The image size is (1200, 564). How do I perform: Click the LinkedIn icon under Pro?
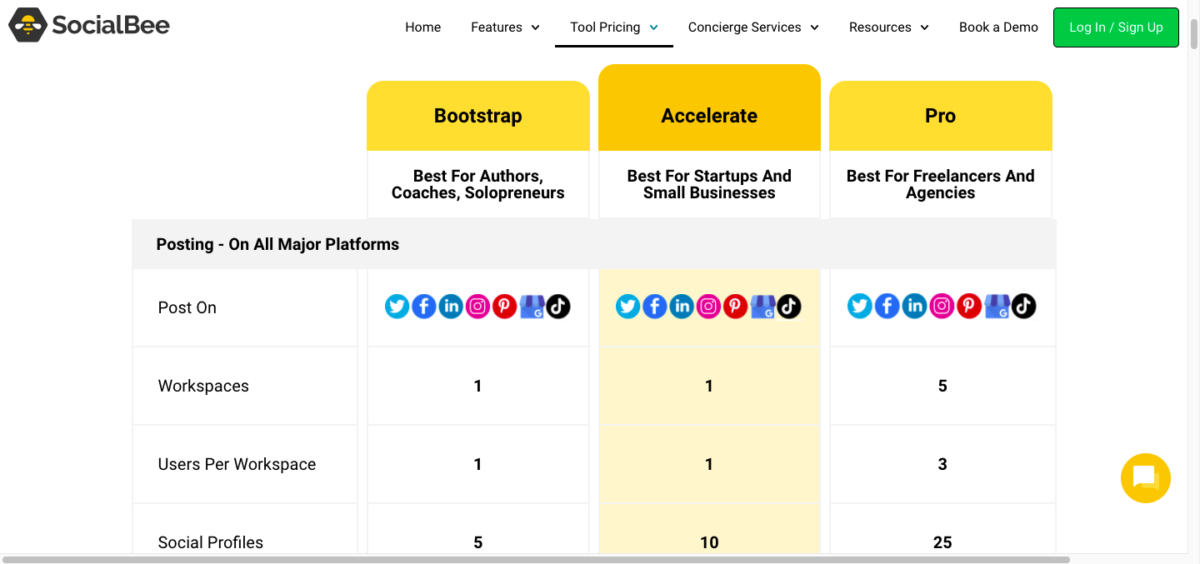coord(914,306)
